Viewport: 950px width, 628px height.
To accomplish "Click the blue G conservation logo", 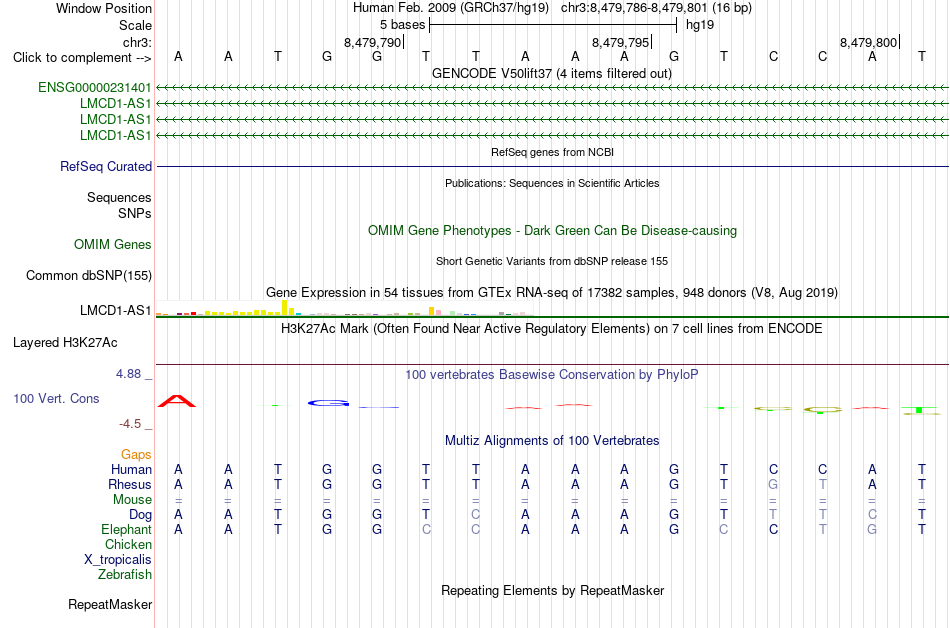I will [x=328, y=403].
